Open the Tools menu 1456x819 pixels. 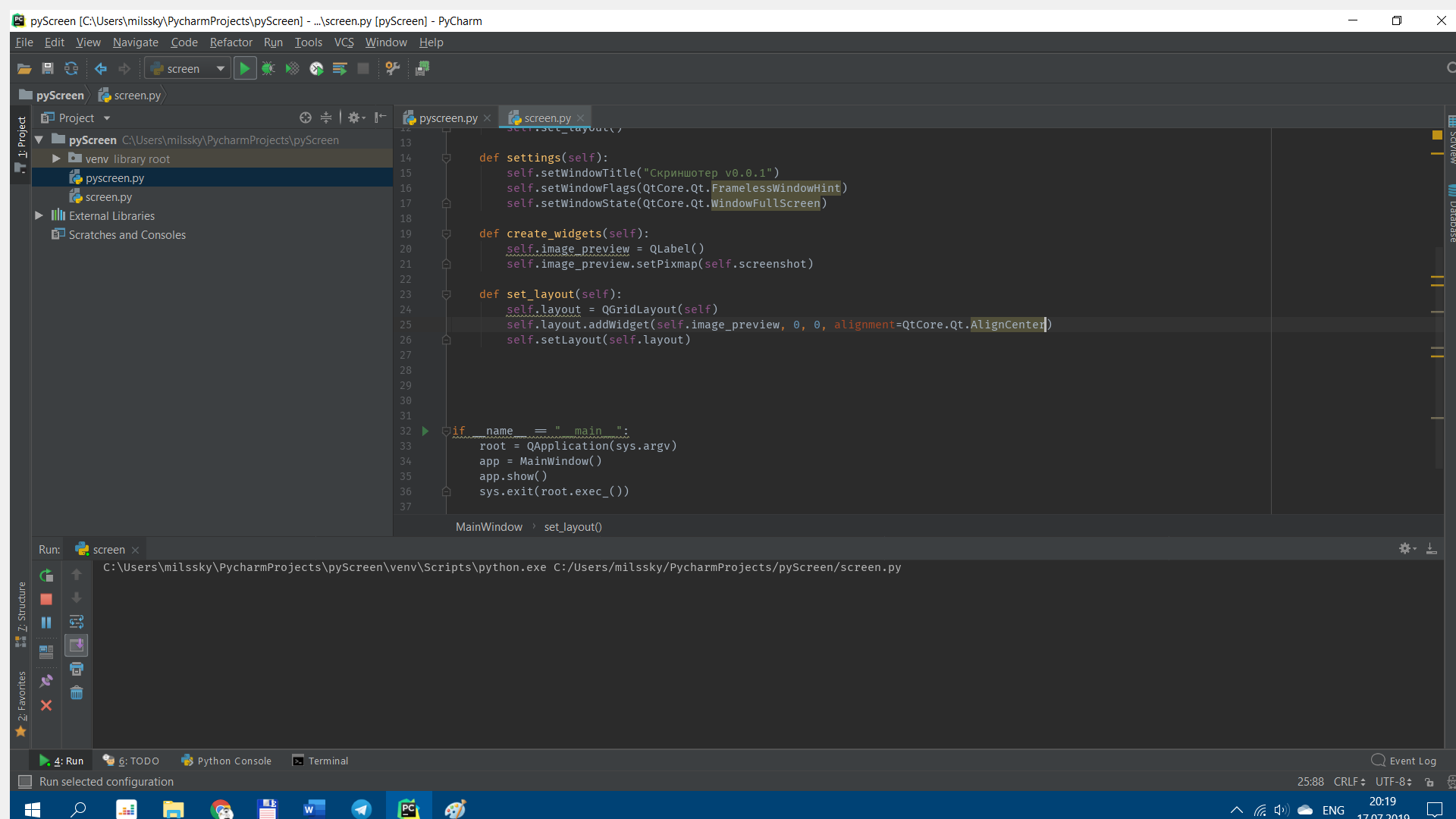click(309, 42)
